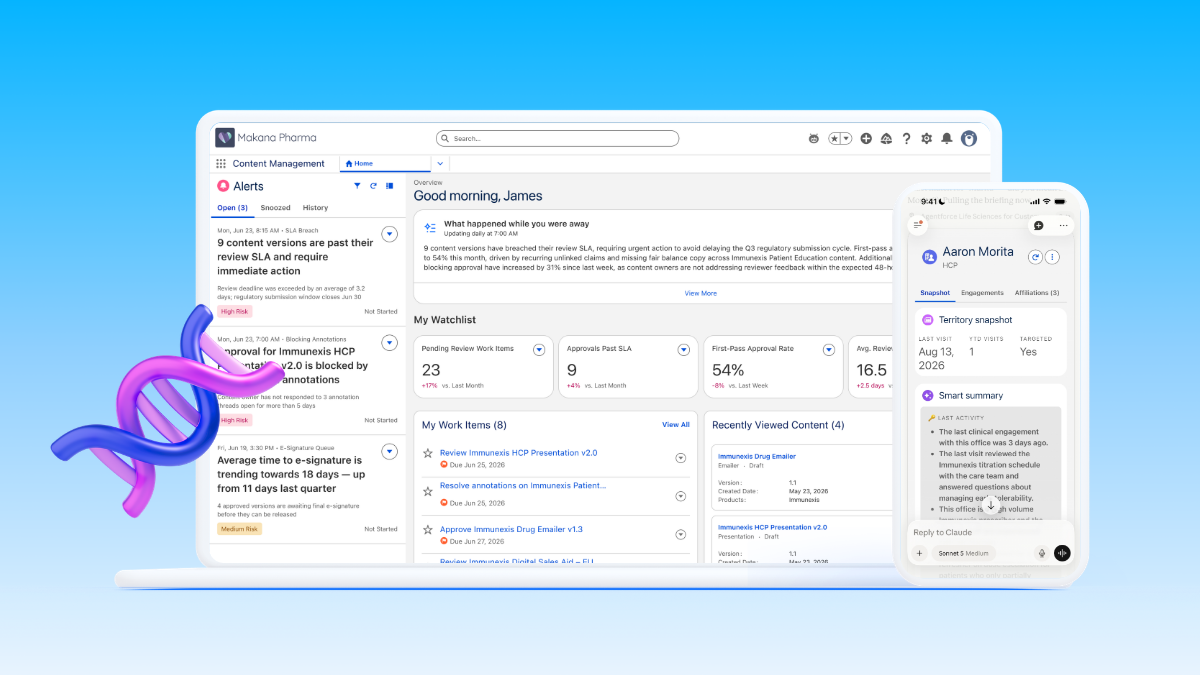Expand actions for Review Immunexis HCP Presentation item
Screen dimensions: 1200x675
[681, 458]
